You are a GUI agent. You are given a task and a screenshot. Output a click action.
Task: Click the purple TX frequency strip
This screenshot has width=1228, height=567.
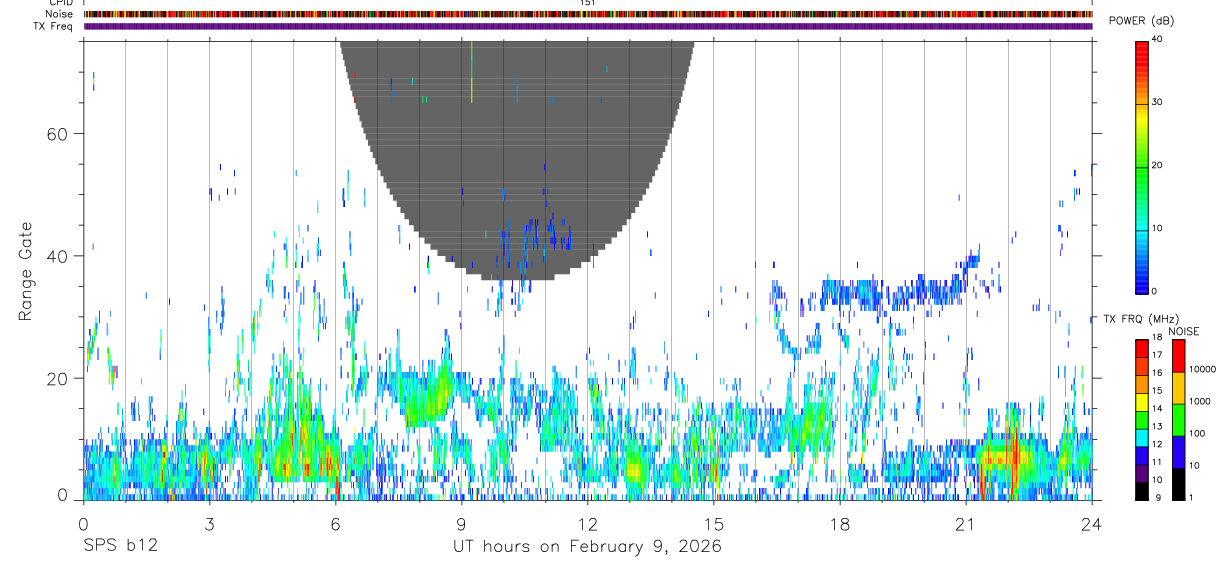tap(588, 26)
